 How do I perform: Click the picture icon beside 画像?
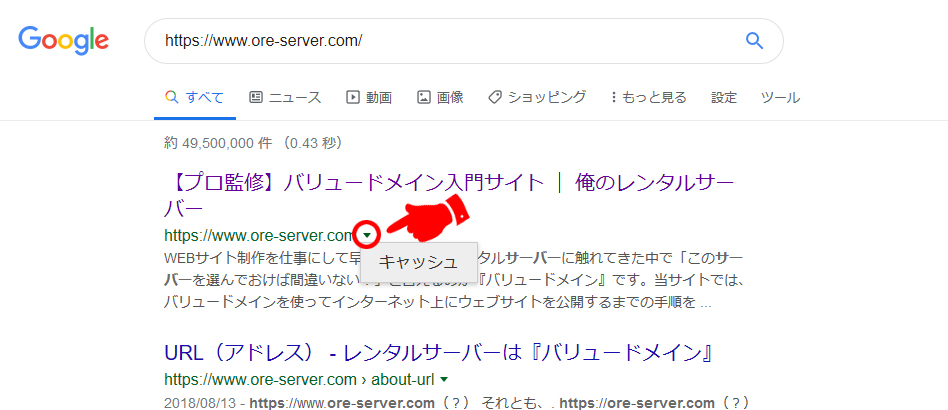coord(424,97)
